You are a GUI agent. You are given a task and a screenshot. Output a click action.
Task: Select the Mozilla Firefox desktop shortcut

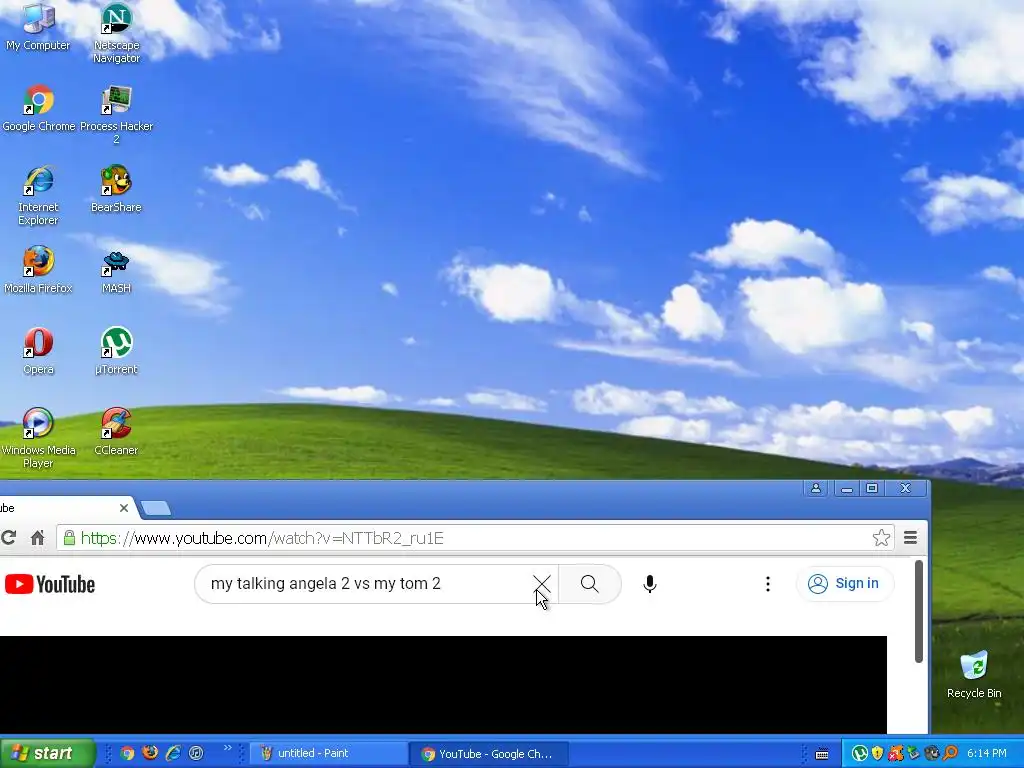pyautogui.click(x=38, y=270)
